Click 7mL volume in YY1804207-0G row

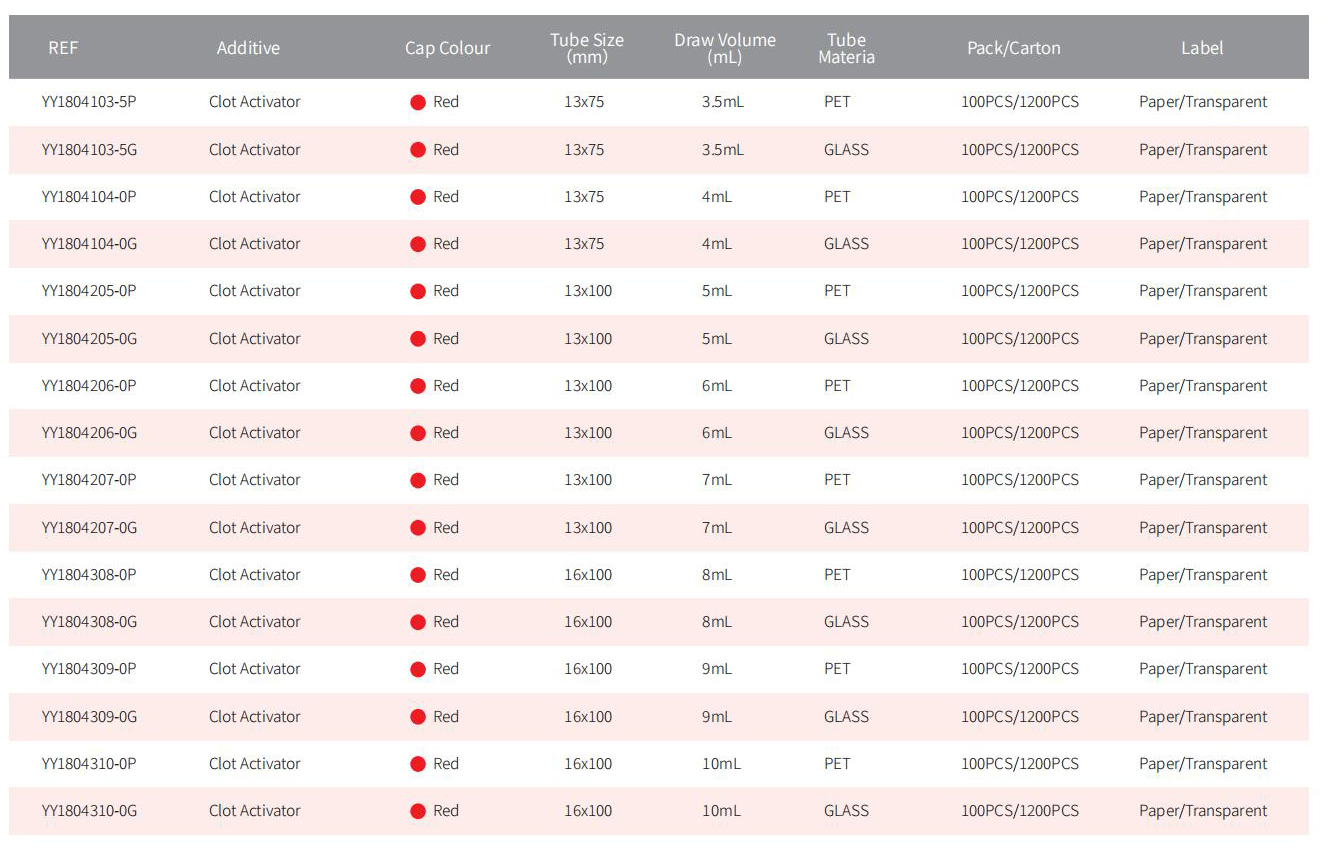(x=717, y=528)
